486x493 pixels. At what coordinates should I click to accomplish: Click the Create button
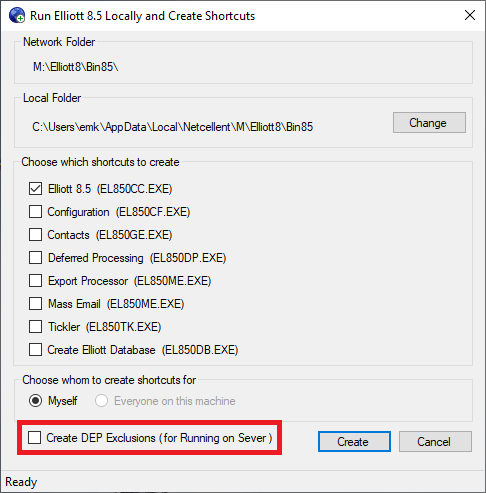tap(354, 442)
